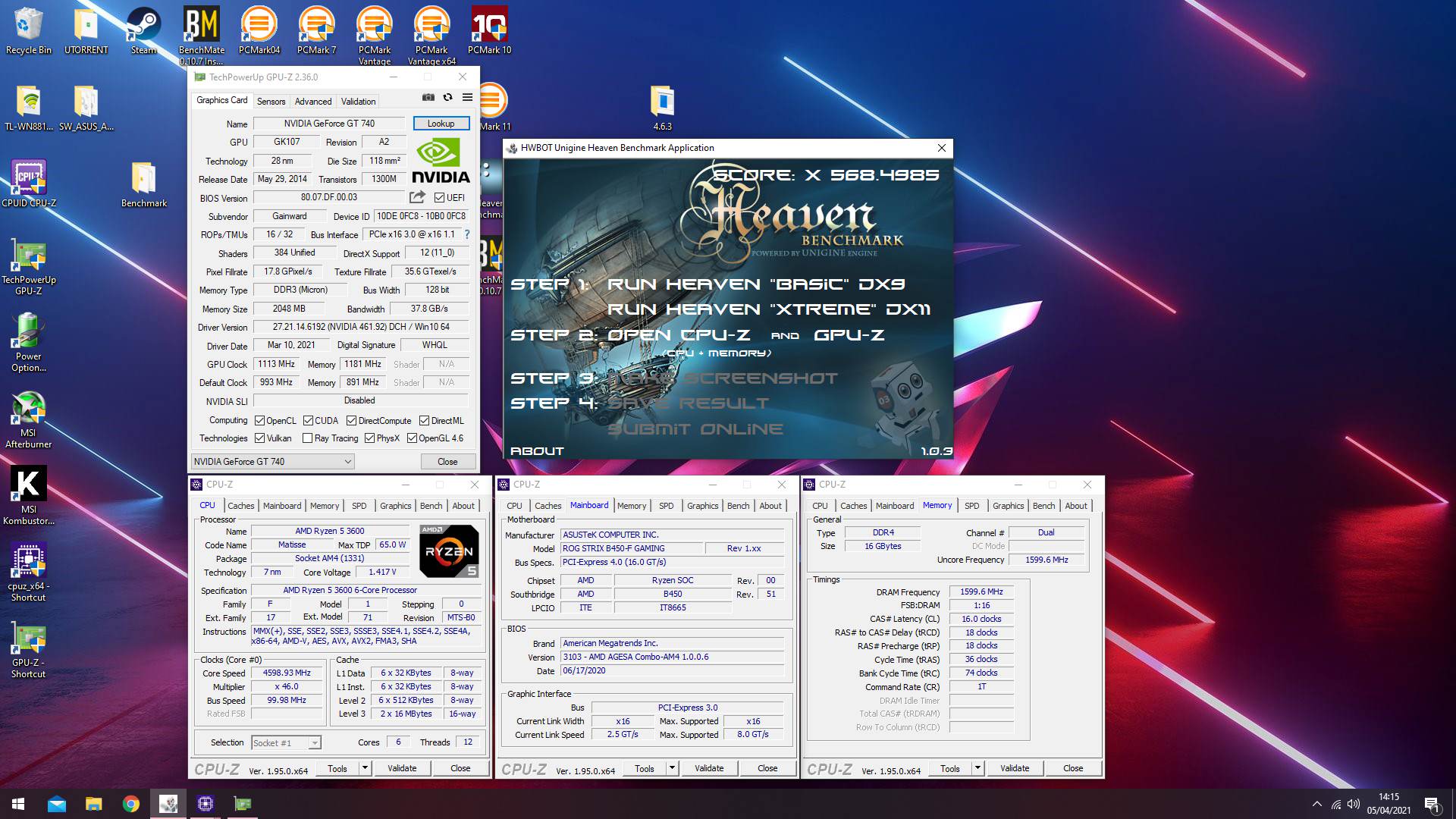Expand GPU selection dropdown NVIDIA GeForce GT 740
This screenshot has width=1456, height=819.
tap(272, 461)
